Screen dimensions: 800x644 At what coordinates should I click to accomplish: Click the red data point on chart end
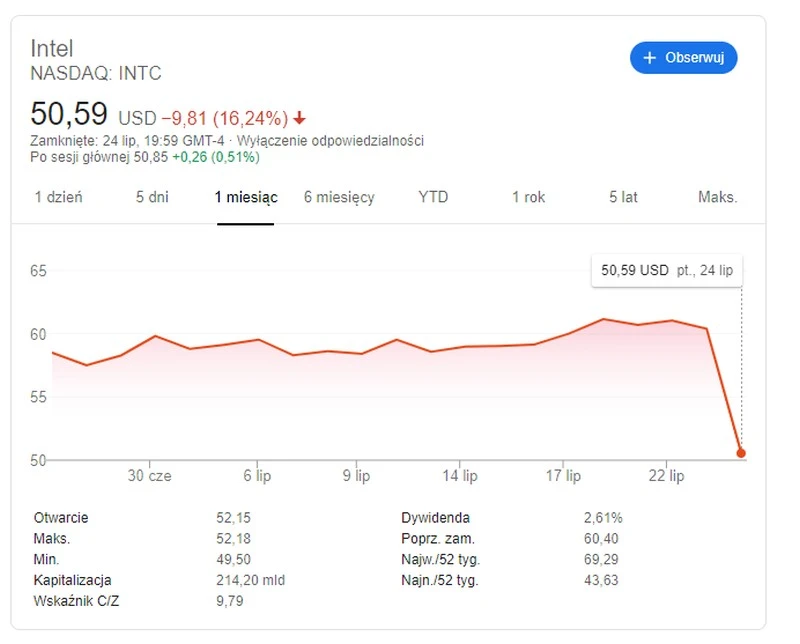pyautogui.click(x=741, y=453)
